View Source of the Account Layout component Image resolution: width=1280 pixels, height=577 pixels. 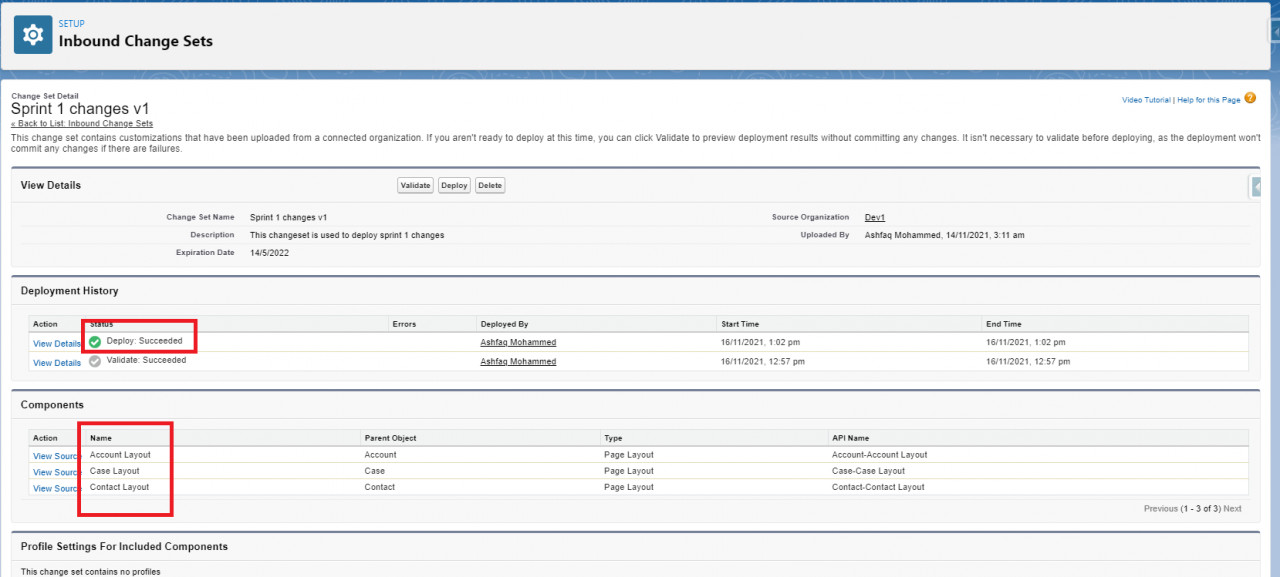click(56, 455)
